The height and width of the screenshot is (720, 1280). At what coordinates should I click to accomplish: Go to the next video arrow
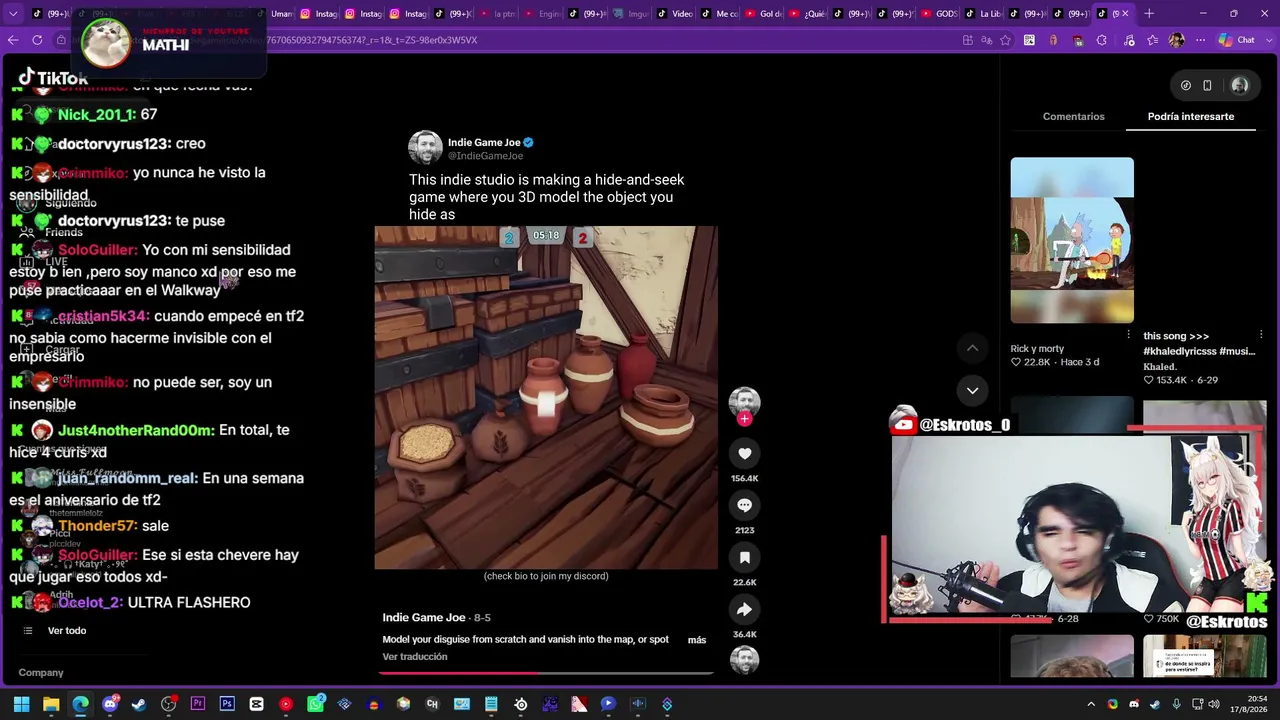tap(972, 391)
